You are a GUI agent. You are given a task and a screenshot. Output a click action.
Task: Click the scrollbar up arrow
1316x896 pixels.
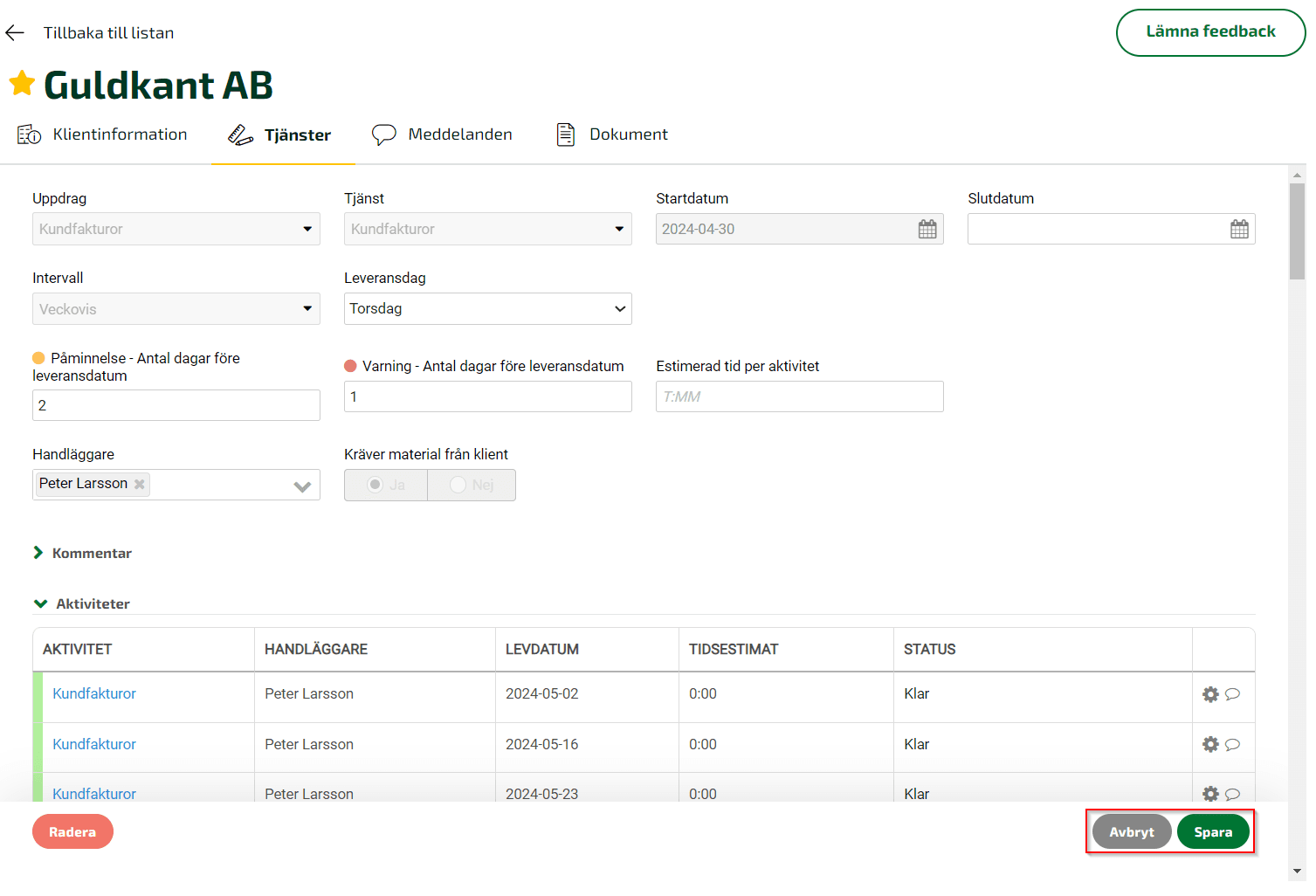point(1297,174)
